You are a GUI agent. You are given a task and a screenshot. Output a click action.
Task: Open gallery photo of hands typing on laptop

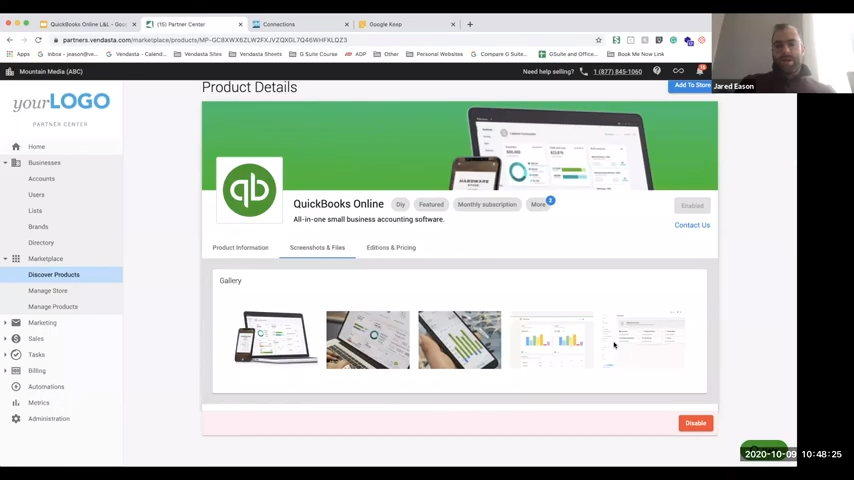point(368,340)
